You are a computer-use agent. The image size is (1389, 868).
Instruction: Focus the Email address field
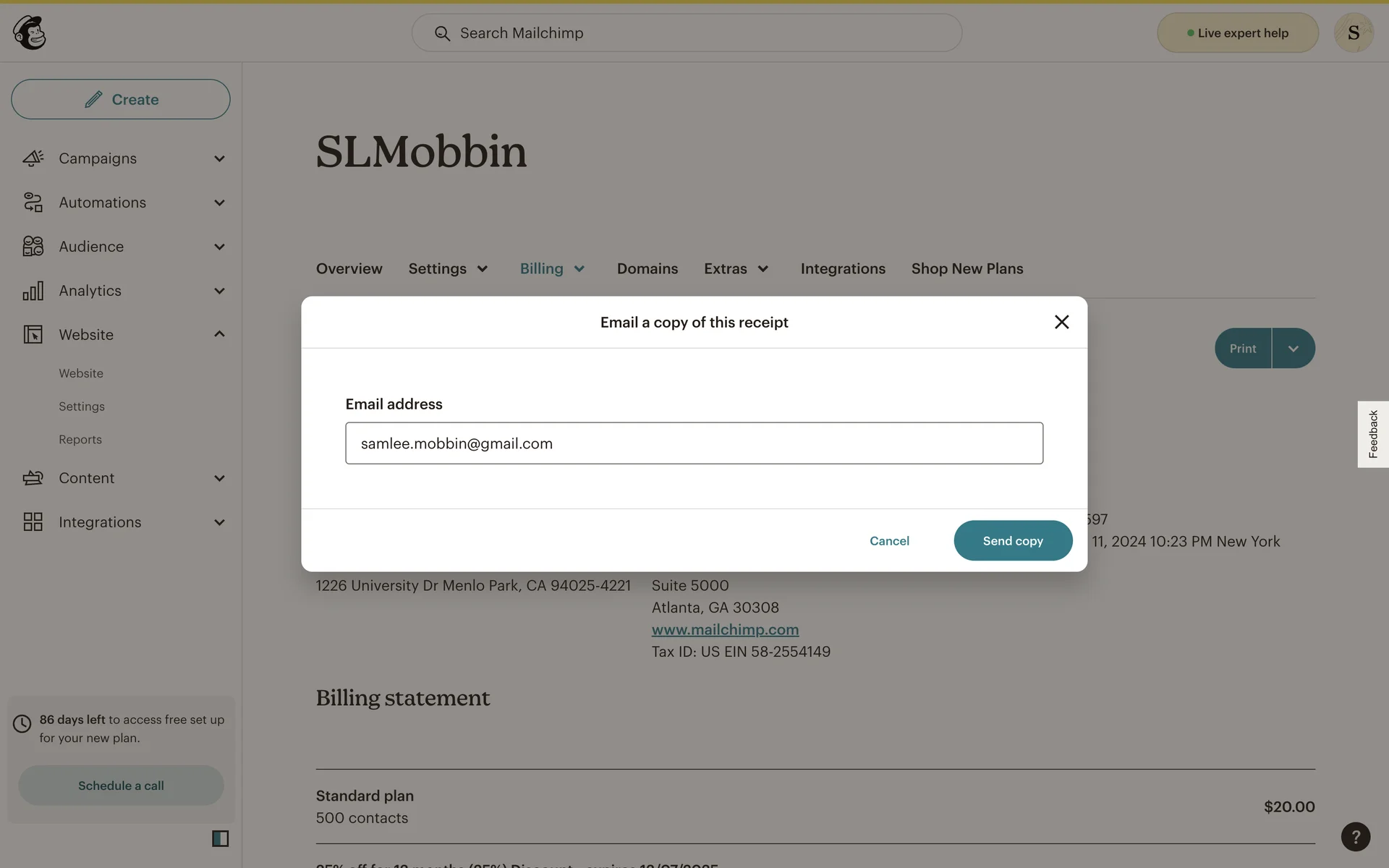click(x=694, y=443)
